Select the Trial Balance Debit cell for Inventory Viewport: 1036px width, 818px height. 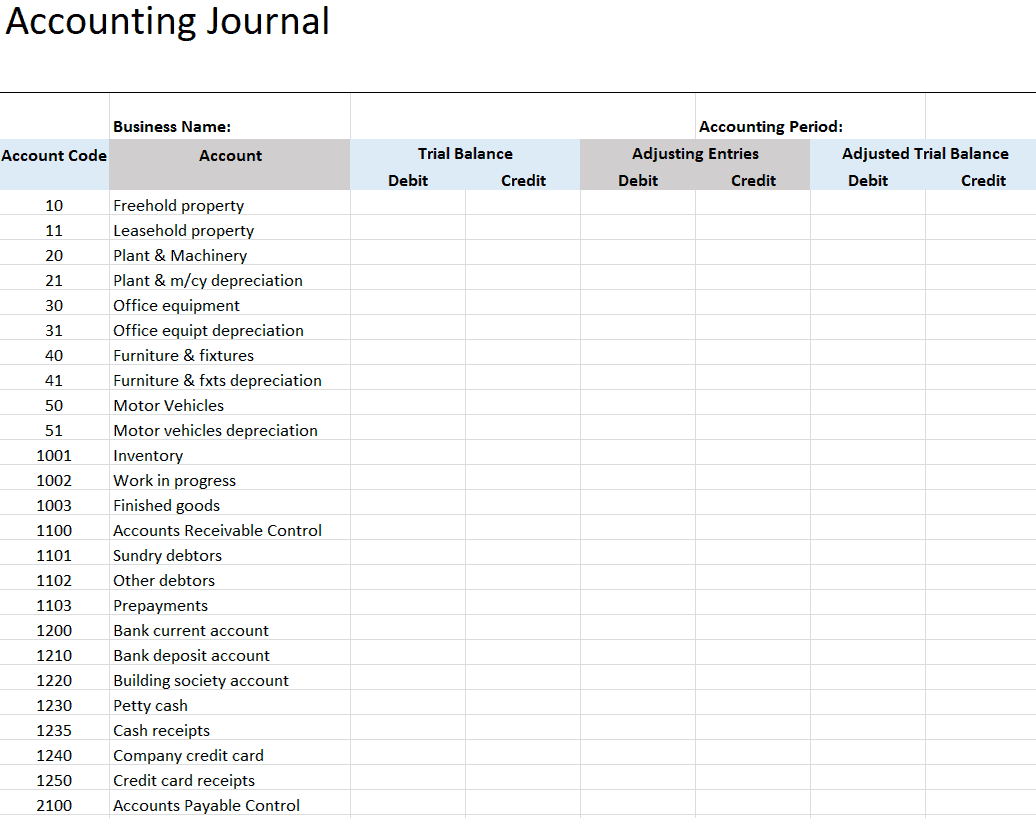(408, 455)
